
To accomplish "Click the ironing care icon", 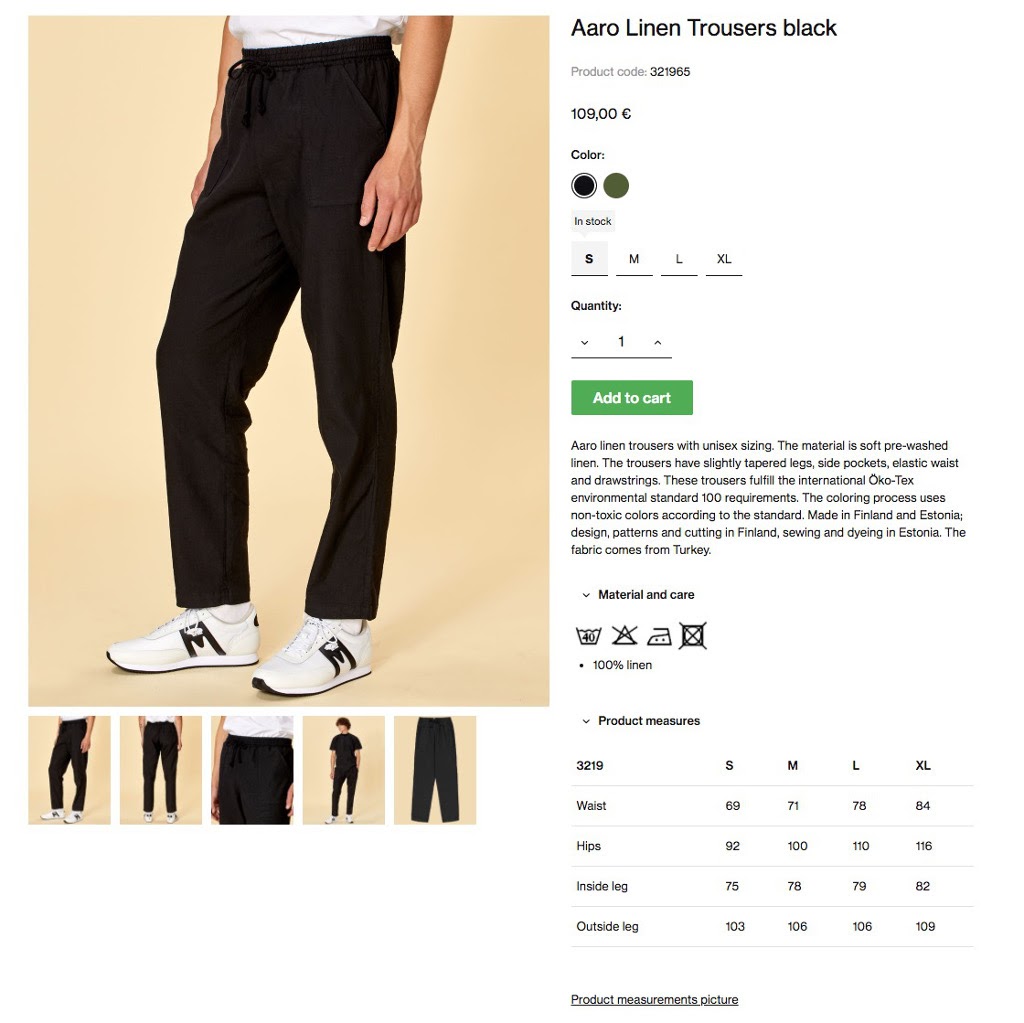I will [658, 636].
